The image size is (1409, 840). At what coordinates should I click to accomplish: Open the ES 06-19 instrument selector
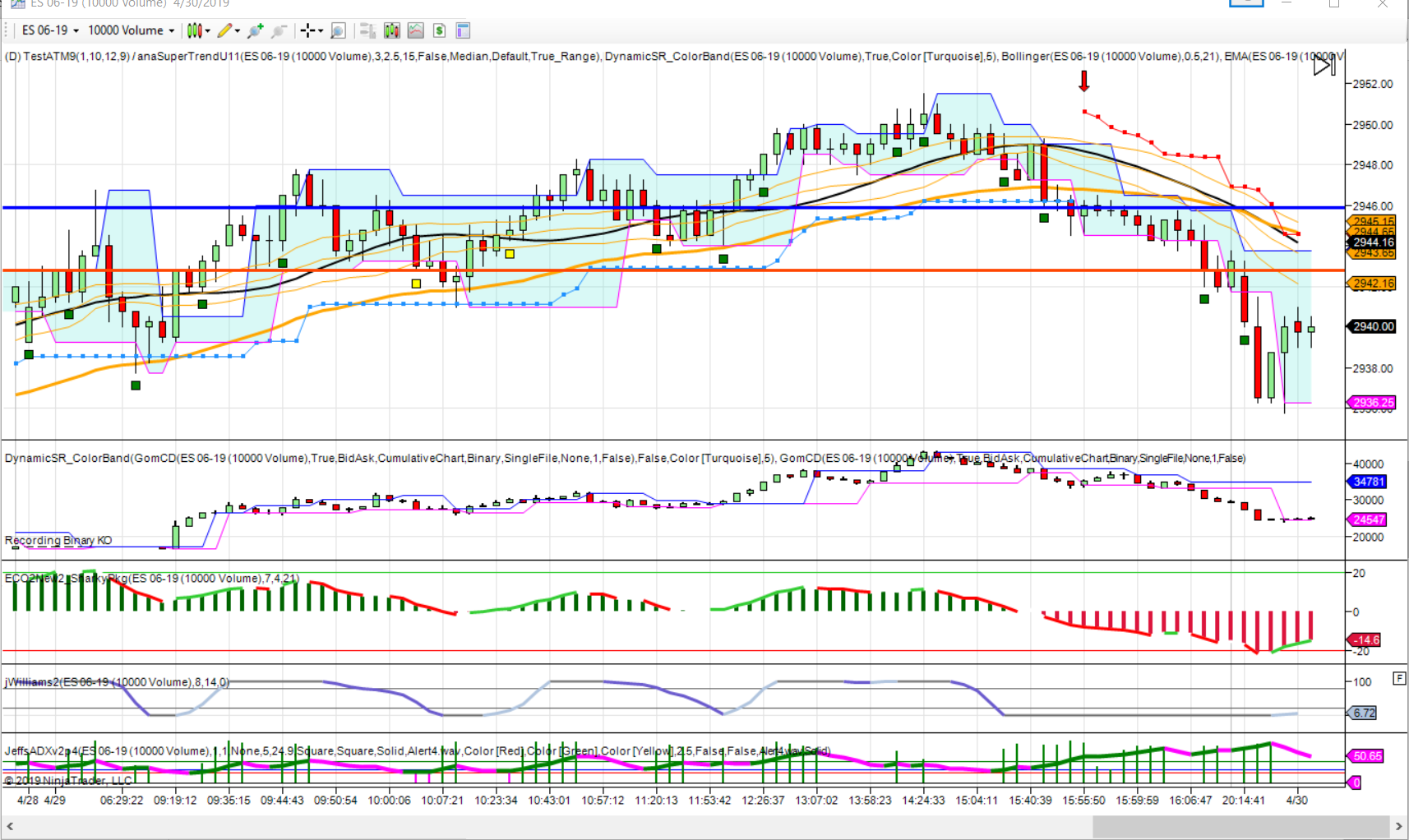point(50,30)
